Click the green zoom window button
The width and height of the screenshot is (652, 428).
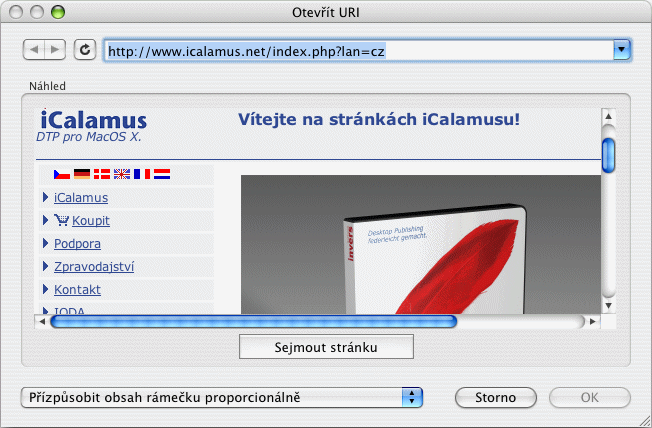[x=58, y=12]
